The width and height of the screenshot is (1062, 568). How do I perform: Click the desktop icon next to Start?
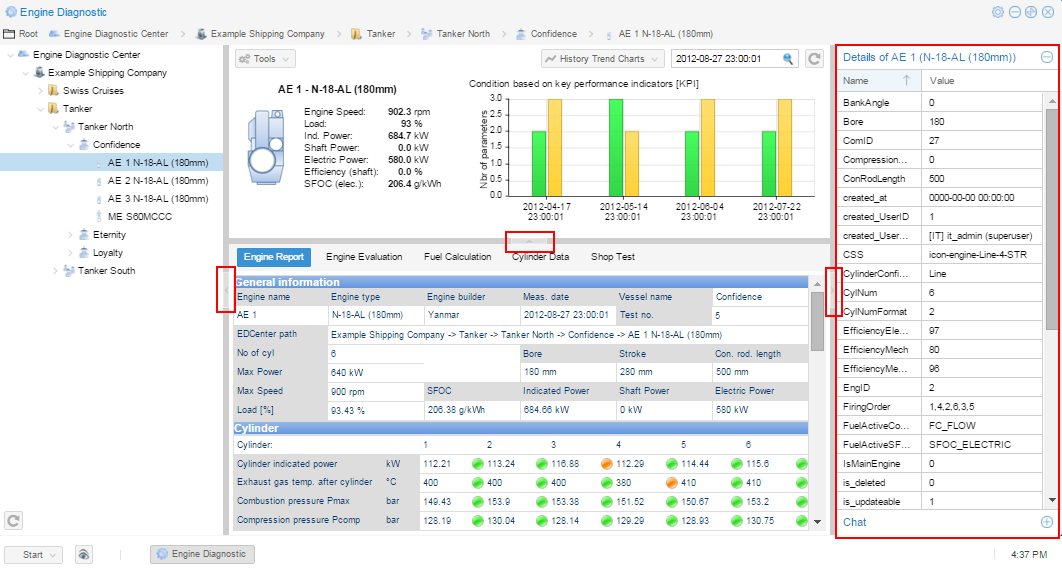click(84, 554)
